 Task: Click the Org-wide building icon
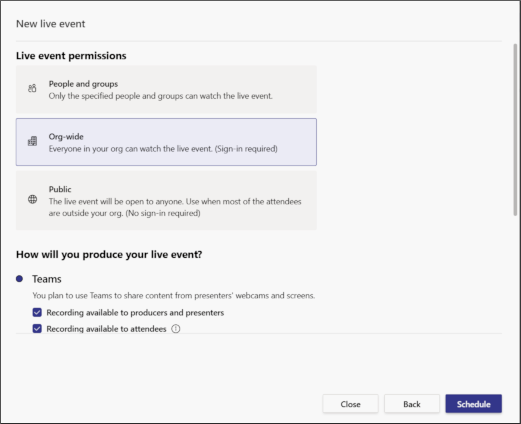point(32,141)
